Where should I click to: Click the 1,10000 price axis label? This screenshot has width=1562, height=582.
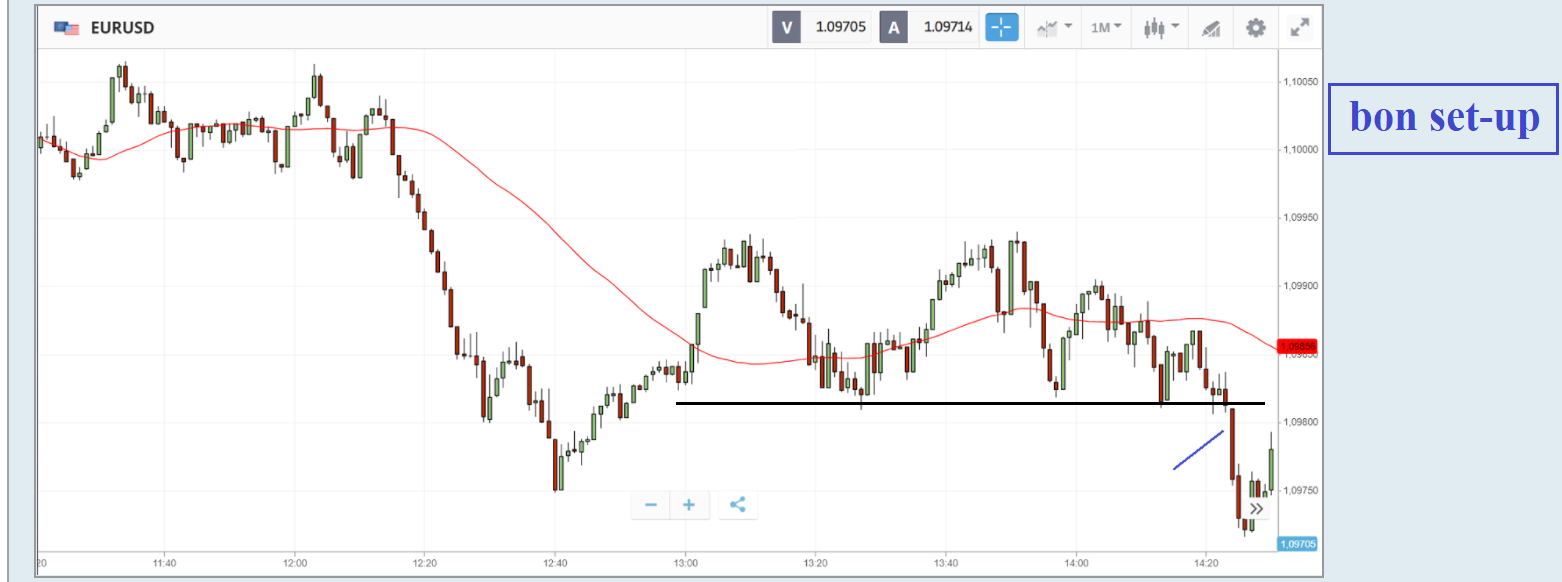(1300, 150)
